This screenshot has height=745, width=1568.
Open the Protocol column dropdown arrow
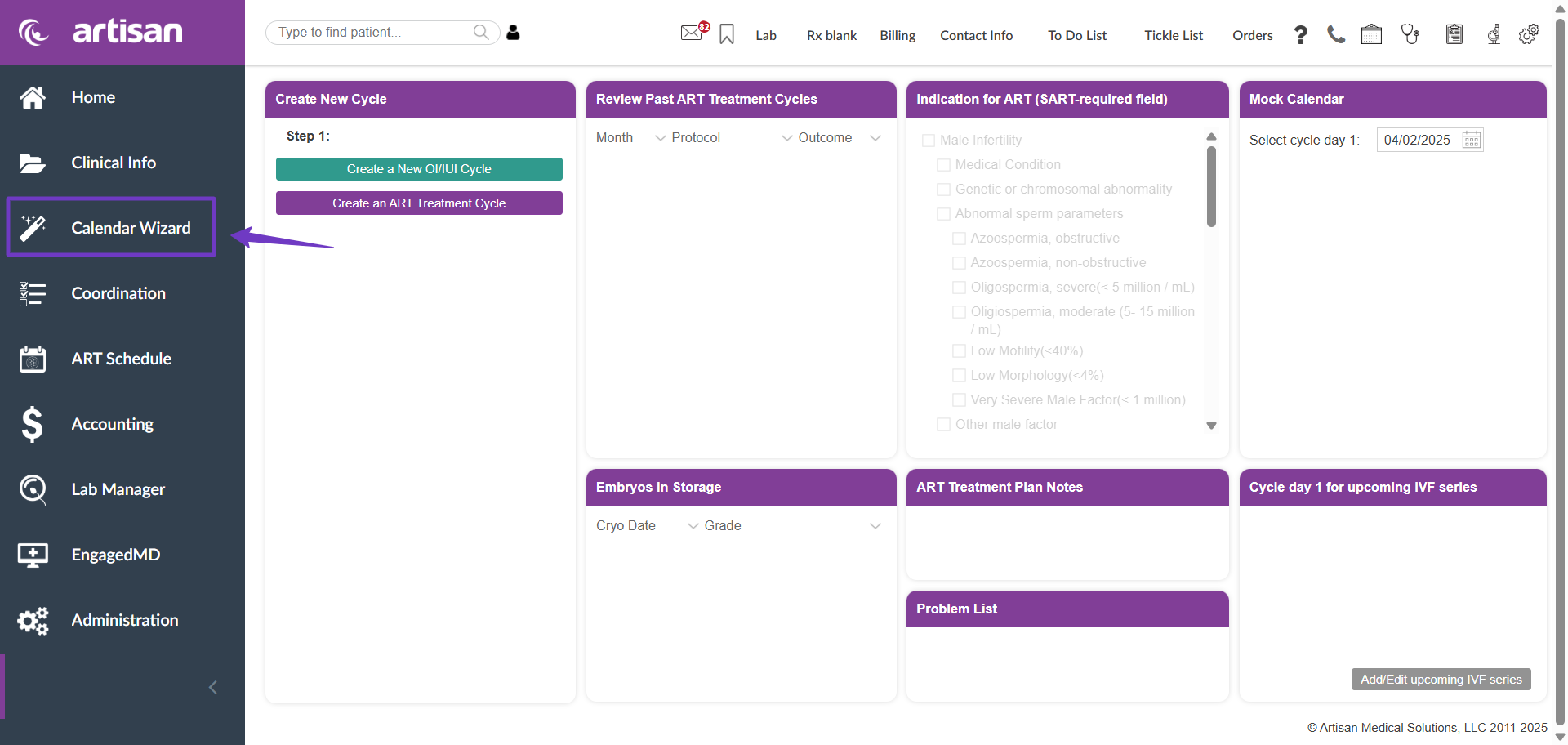point(787,138)
